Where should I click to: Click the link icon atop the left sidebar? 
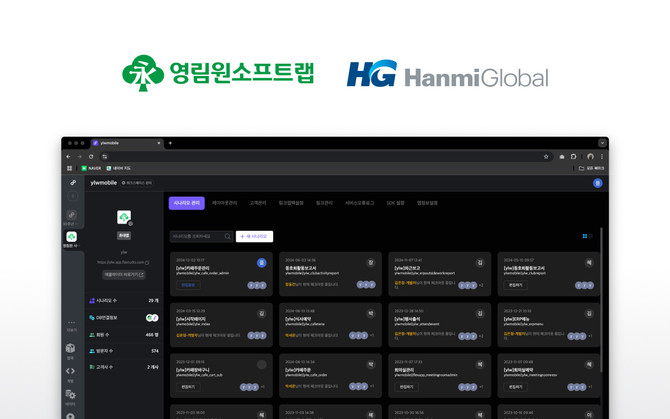[x=72, y=183]
